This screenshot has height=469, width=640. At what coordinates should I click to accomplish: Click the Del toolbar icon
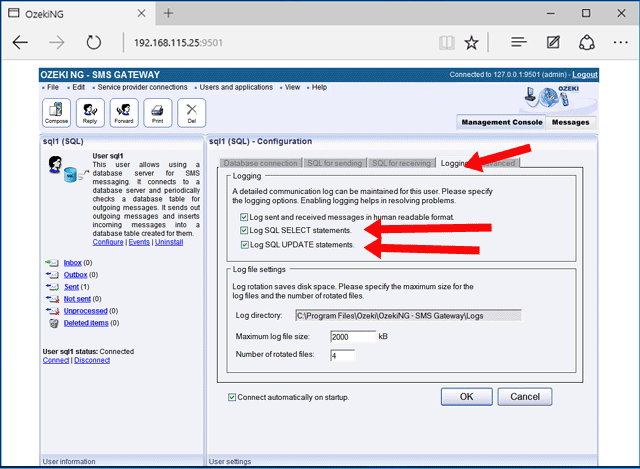[191, 113]
